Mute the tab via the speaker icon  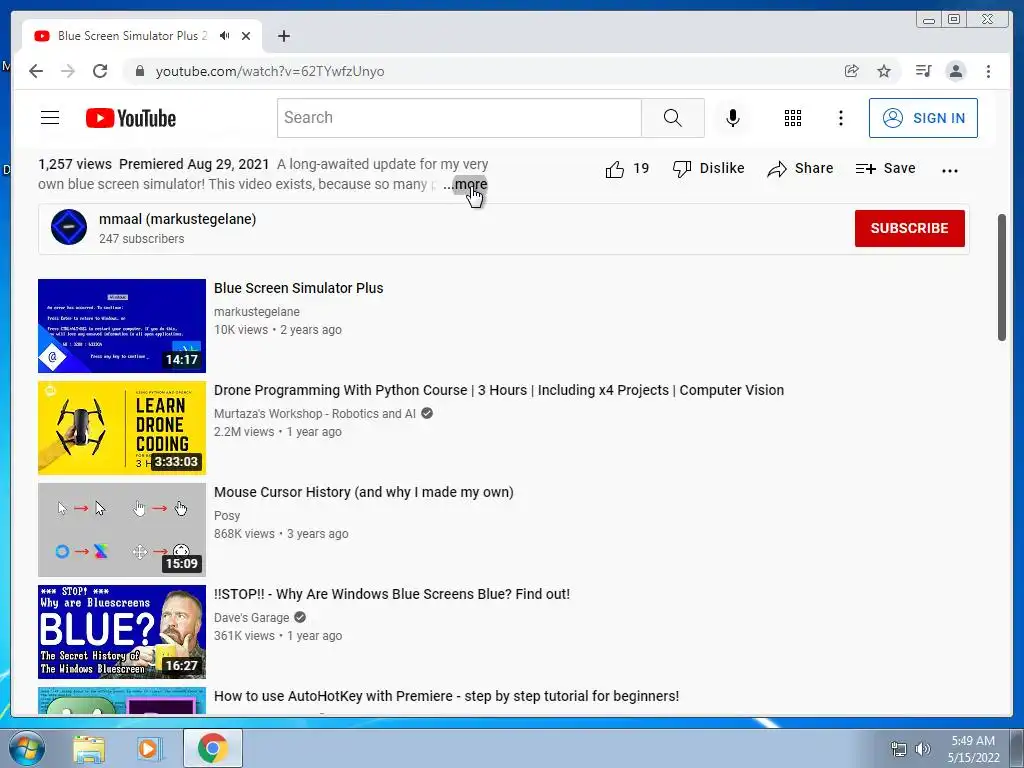pos(225,36)
